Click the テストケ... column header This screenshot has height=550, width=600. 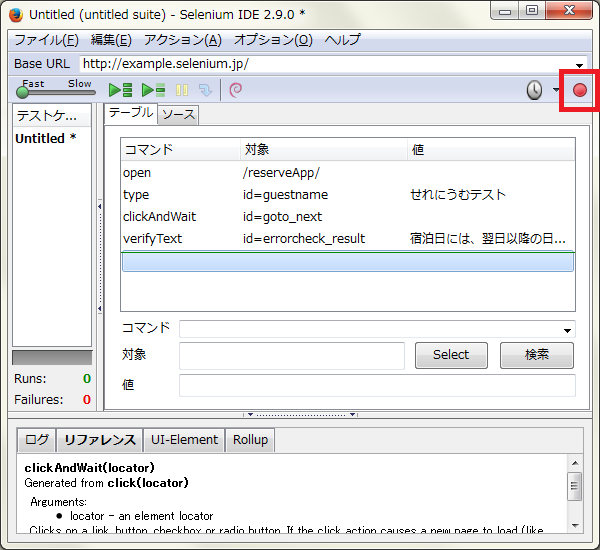click(52, 116)
